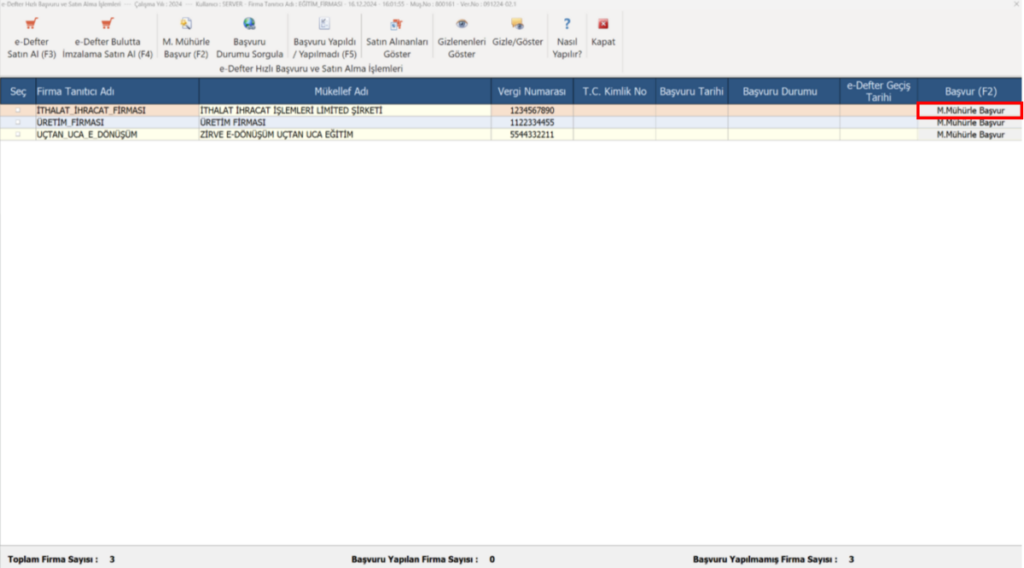The image size is (1024, 568).
Task: Select the tax number cell 5544332211
Action: point(532,134)
